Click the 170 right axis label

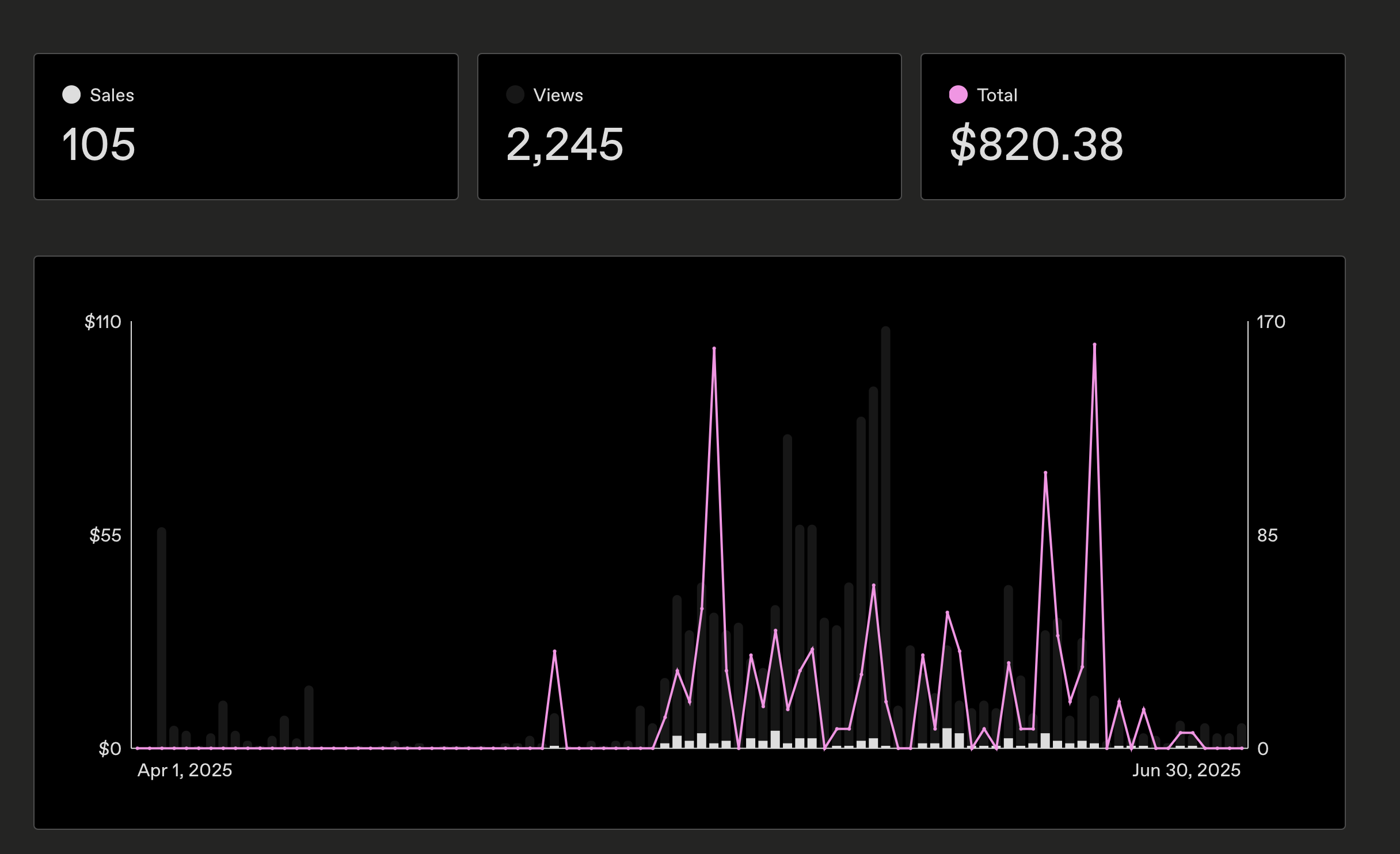pyautogui.click(x=1270, y=322)
